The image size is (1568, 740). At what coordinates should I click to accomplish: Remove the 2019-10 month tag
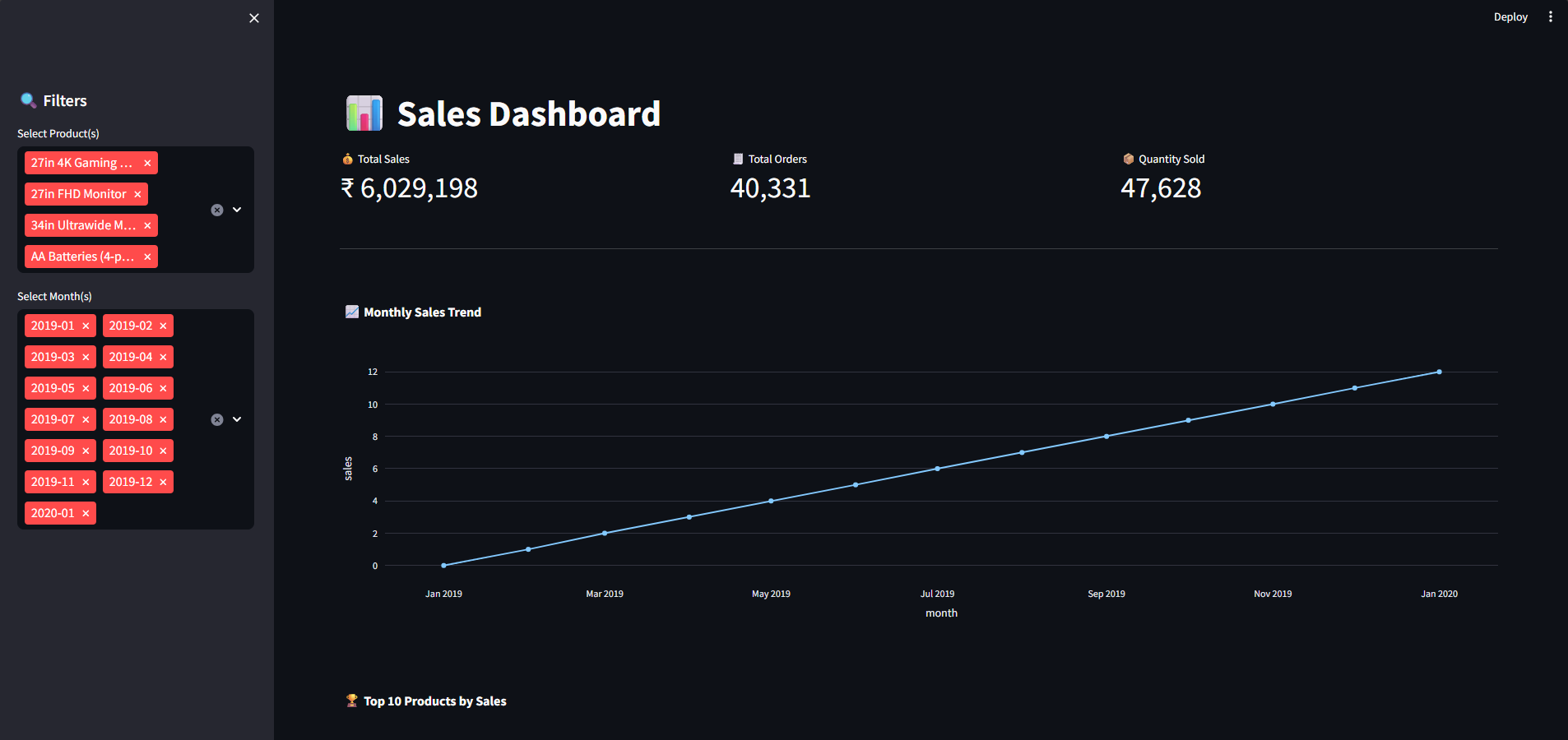[x=163, y=451]
